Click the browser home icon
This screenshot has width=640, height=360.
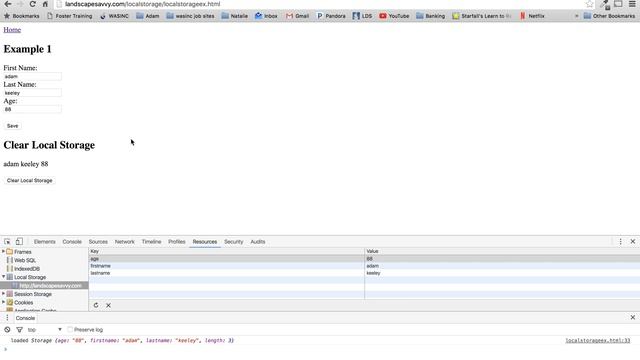(x=45, y=4)
